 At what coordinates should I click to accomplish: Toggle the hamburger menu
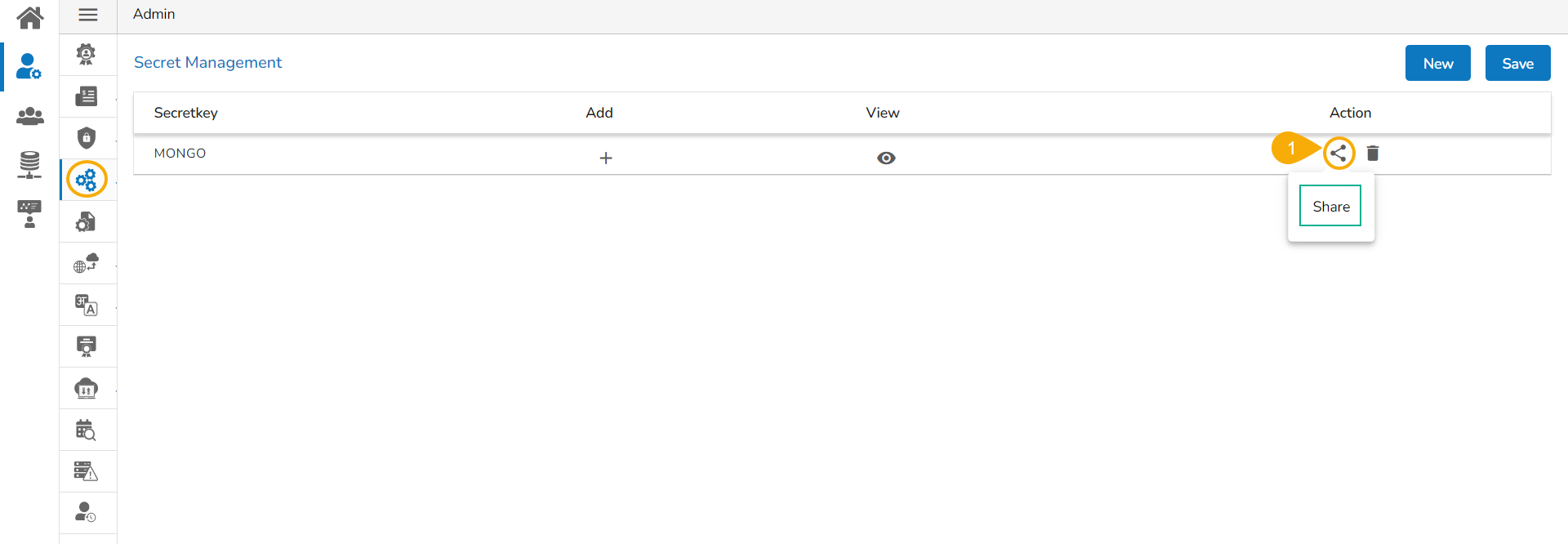click(88, 15)
